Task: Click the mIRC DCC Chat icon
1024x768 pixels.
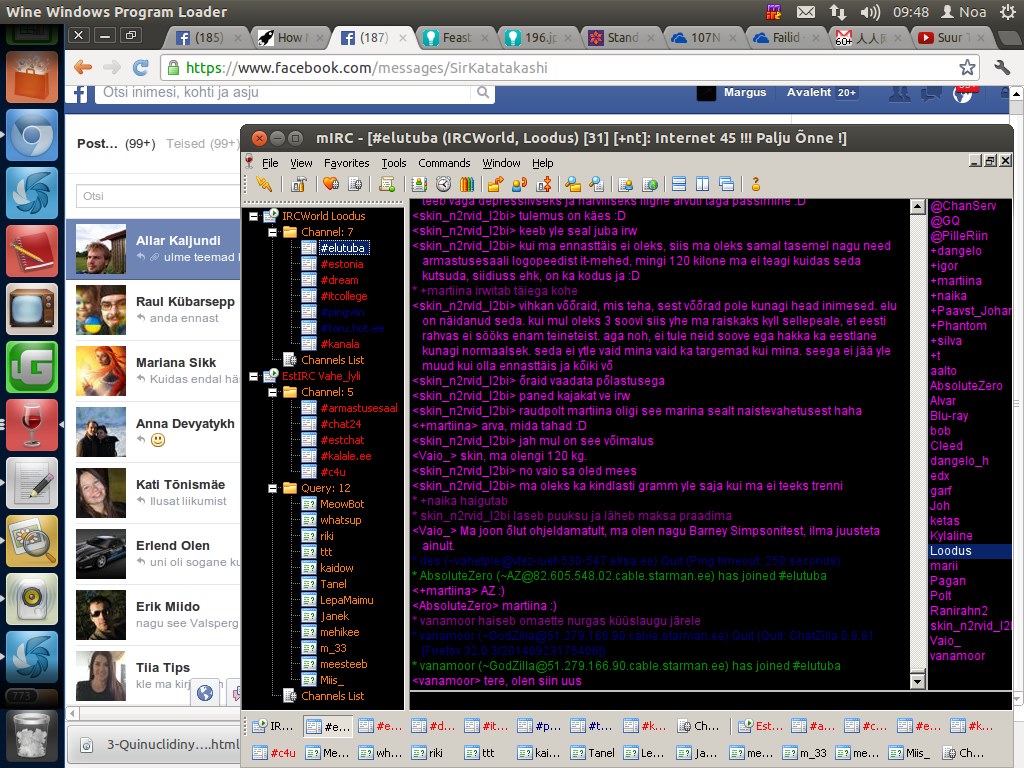Action: pyautogui.click(x=520, y=185)
